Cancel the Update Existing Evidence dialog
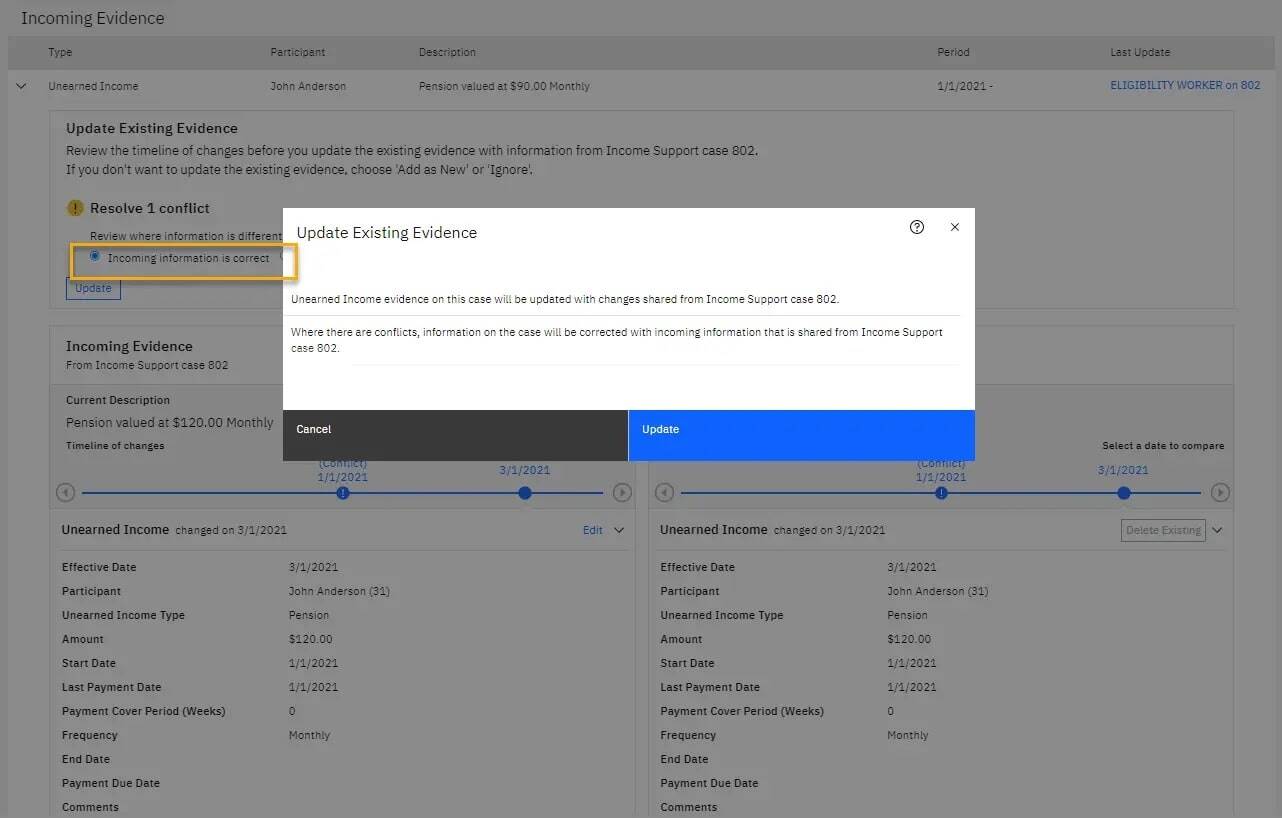1282x818 pixels. 455,435
